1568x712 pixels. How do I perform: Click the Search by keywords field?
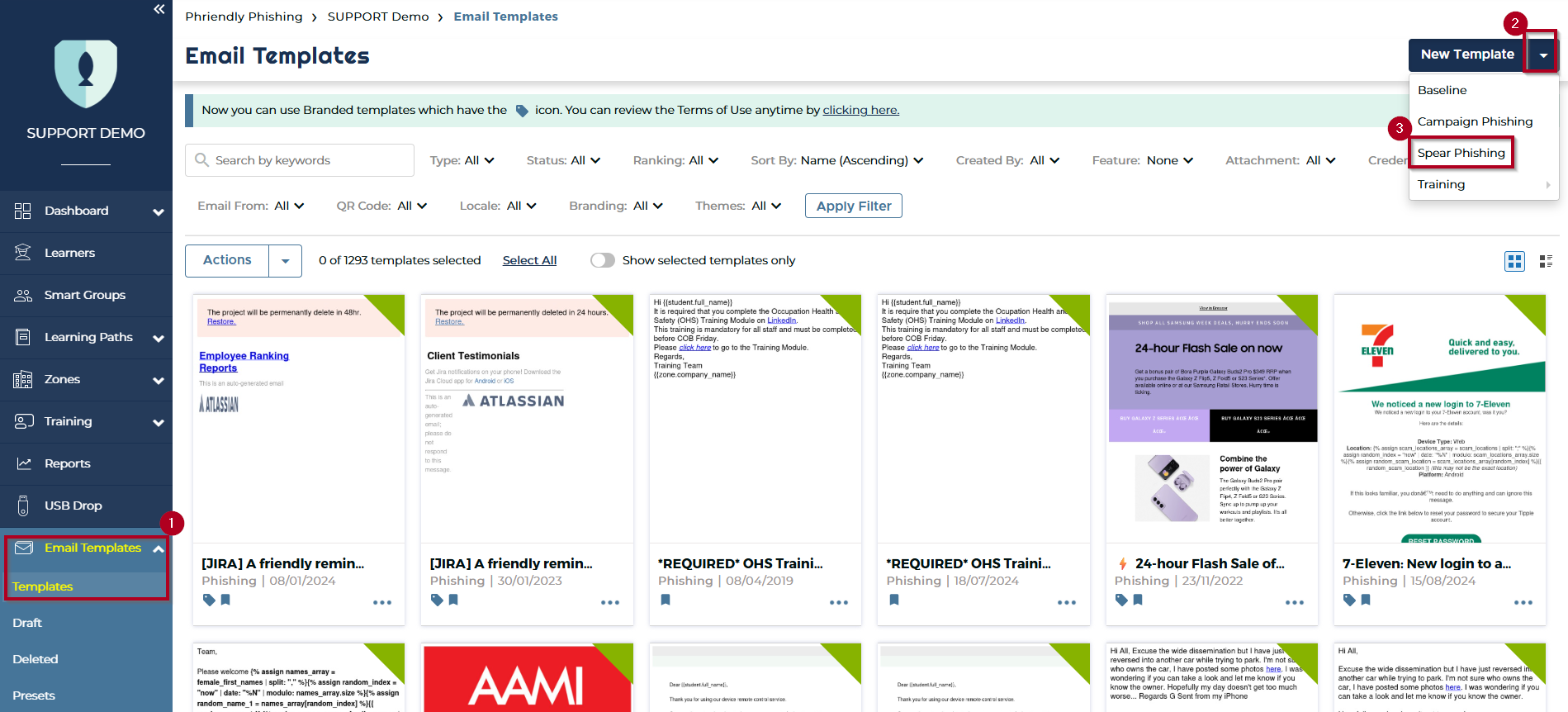(310, 160)
